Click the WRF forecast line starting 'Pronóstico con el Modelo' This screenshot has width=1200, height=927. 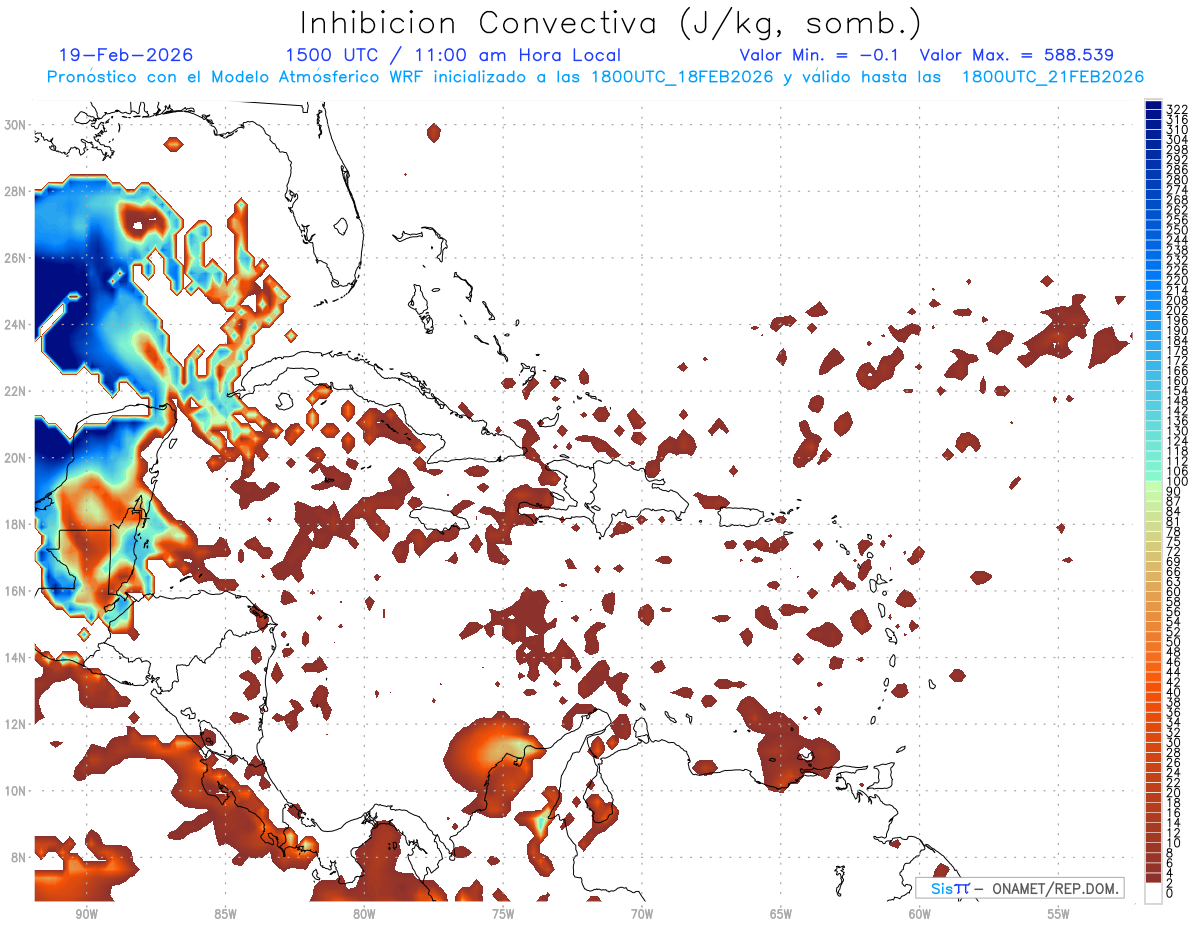pos(594,77)
